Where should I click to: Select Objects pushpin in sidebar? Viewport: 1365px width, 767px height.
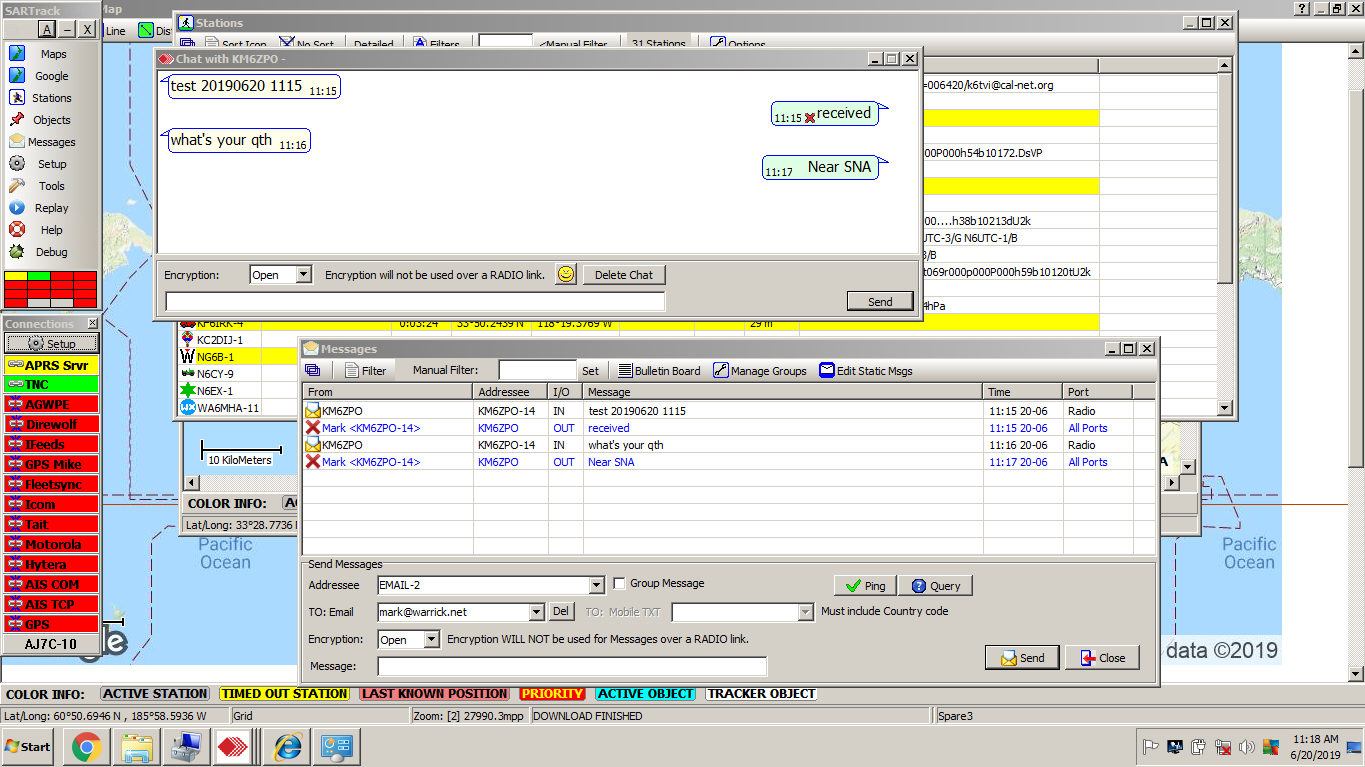coord(50,120)
